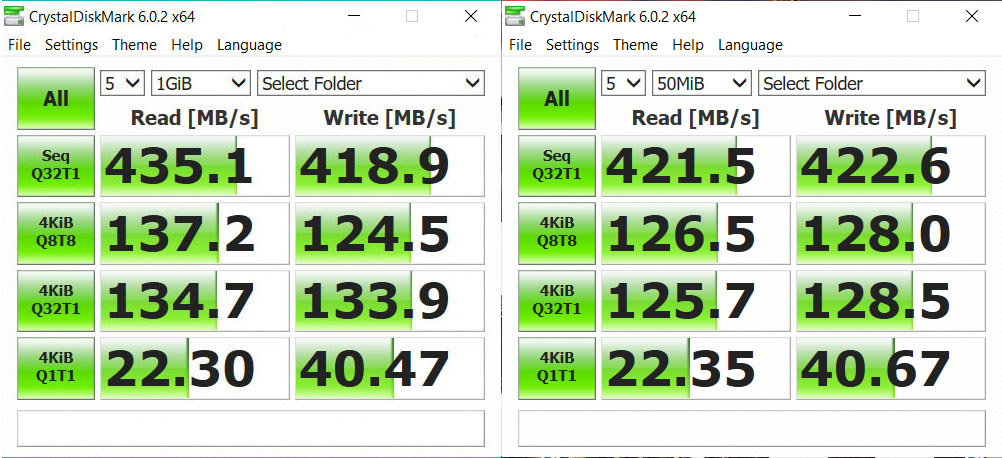The width and height of the screenshot is (1002, 458).
Task: Start Seq Q32T1 test in left window
Action: click(x=56, y=165)
